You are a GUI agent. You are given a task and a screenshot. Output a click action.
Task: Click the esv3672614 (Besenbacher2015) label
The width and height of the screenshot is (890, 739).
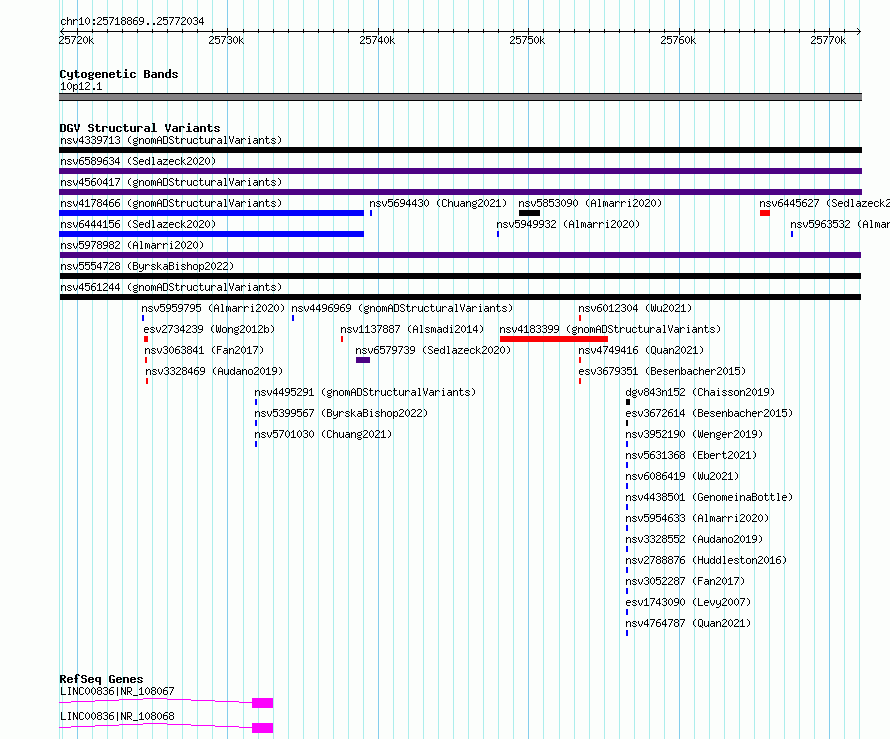click(x=709, y=413)
